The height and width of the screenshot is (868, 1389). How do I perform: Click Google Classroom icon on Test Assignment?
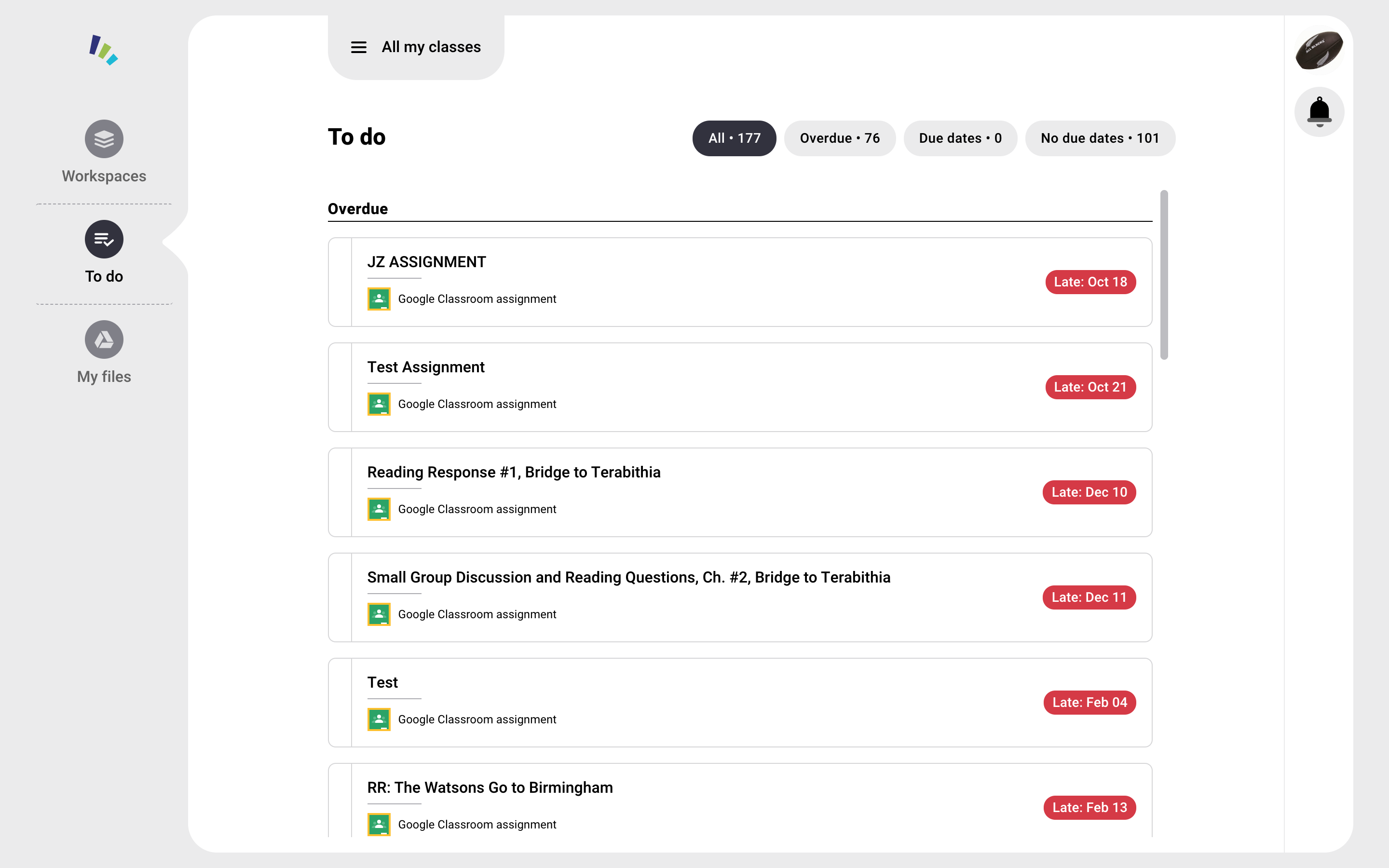(x=379, y=404)
